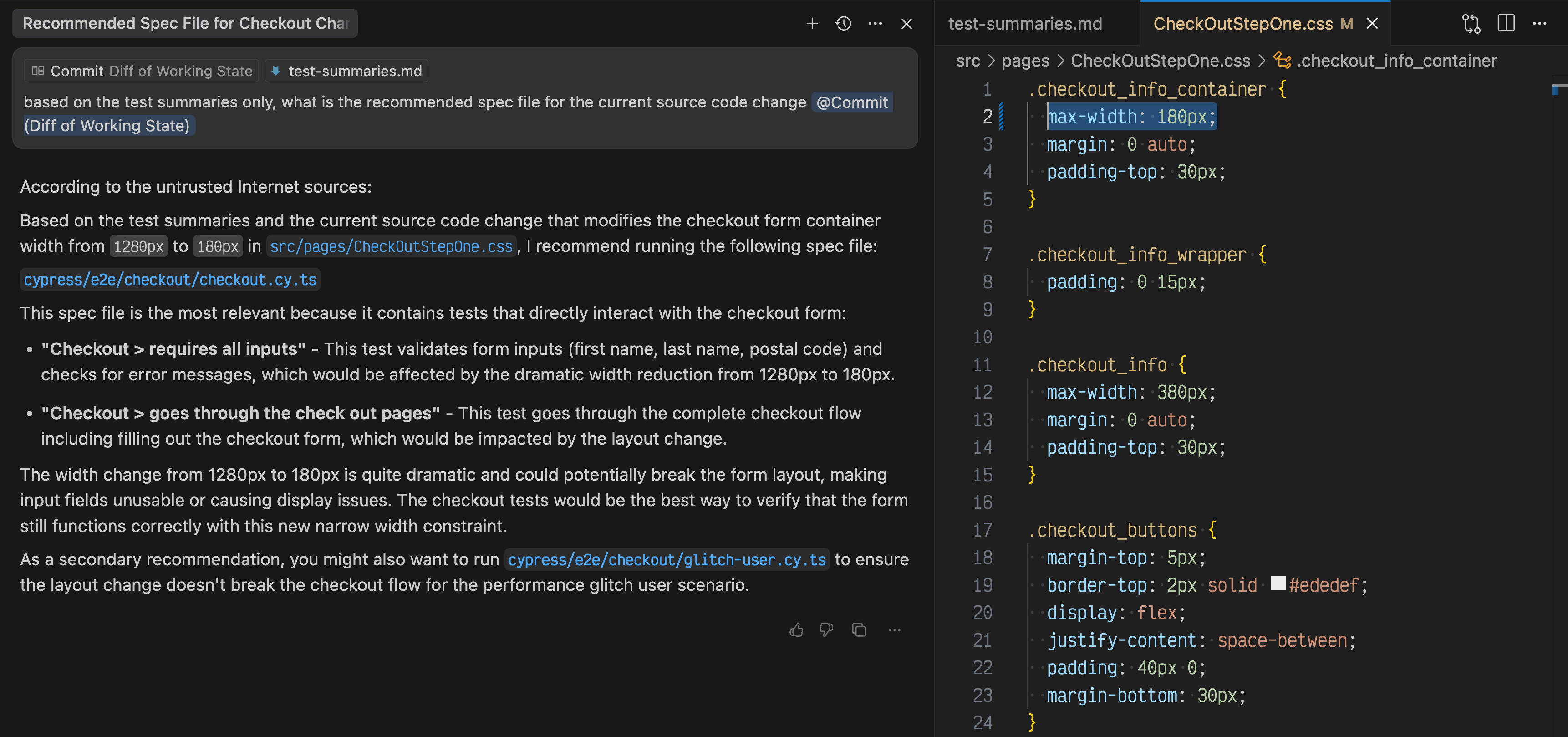
Task: Split the editor right
Action: (1506, 24)
